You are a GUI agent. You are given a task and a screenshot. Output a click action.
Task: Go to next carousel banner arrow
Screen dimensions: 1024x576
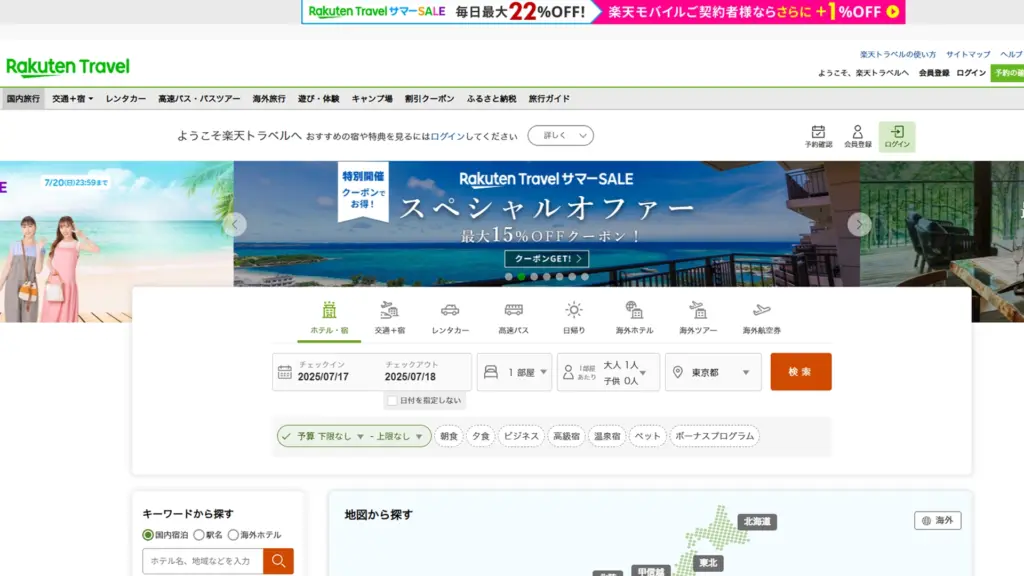click(859, 224)
